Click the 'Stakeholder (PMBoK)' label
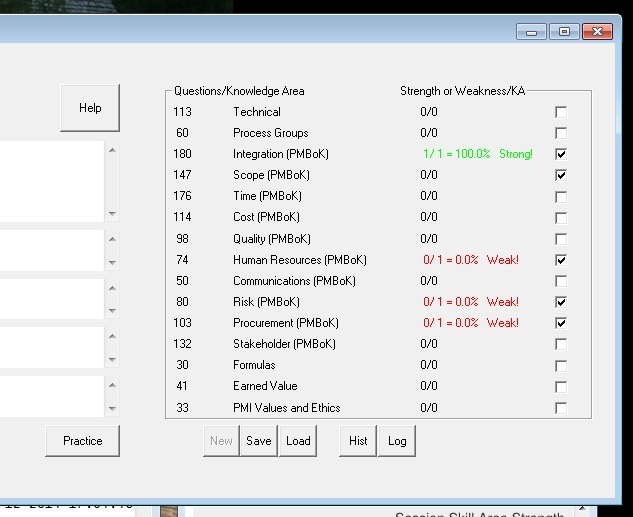 284,343
